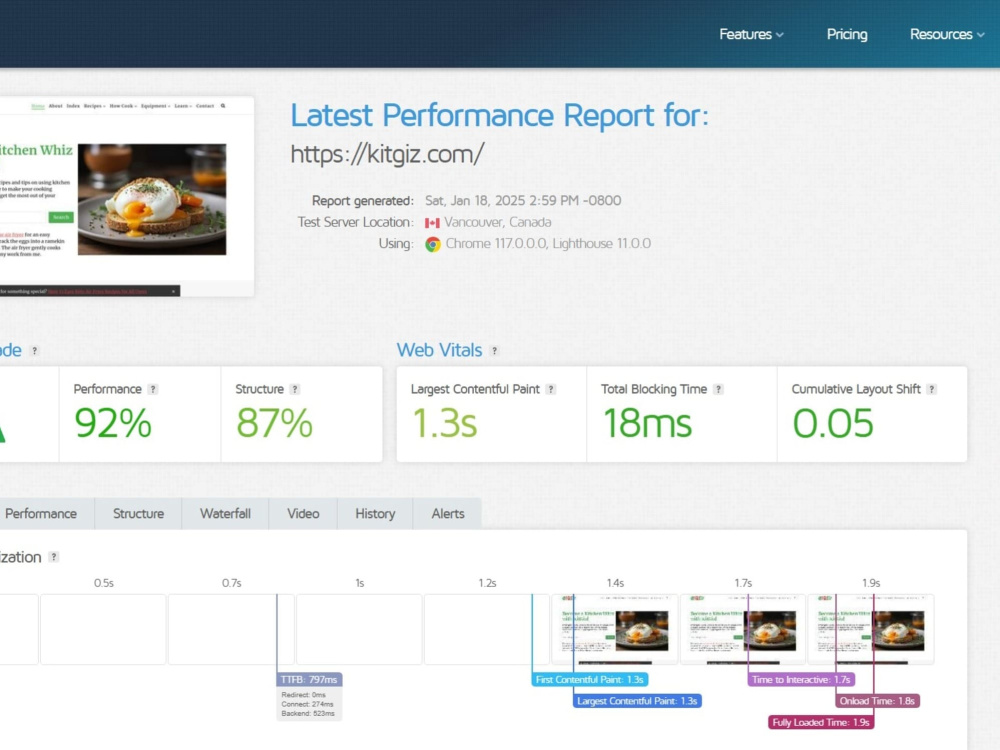
Task: Click the Fully Loaded Time: 1.9s marker
Action: click(x=821, y=723)
